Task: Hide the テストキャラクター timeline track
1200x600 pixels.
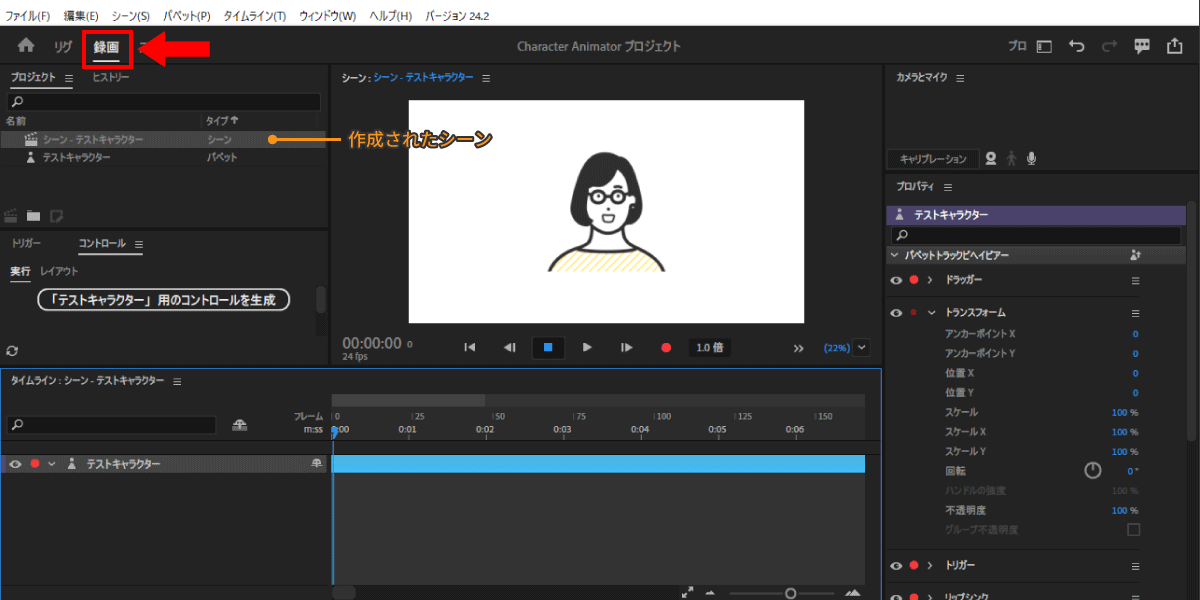Action: [x=15, y=464]
